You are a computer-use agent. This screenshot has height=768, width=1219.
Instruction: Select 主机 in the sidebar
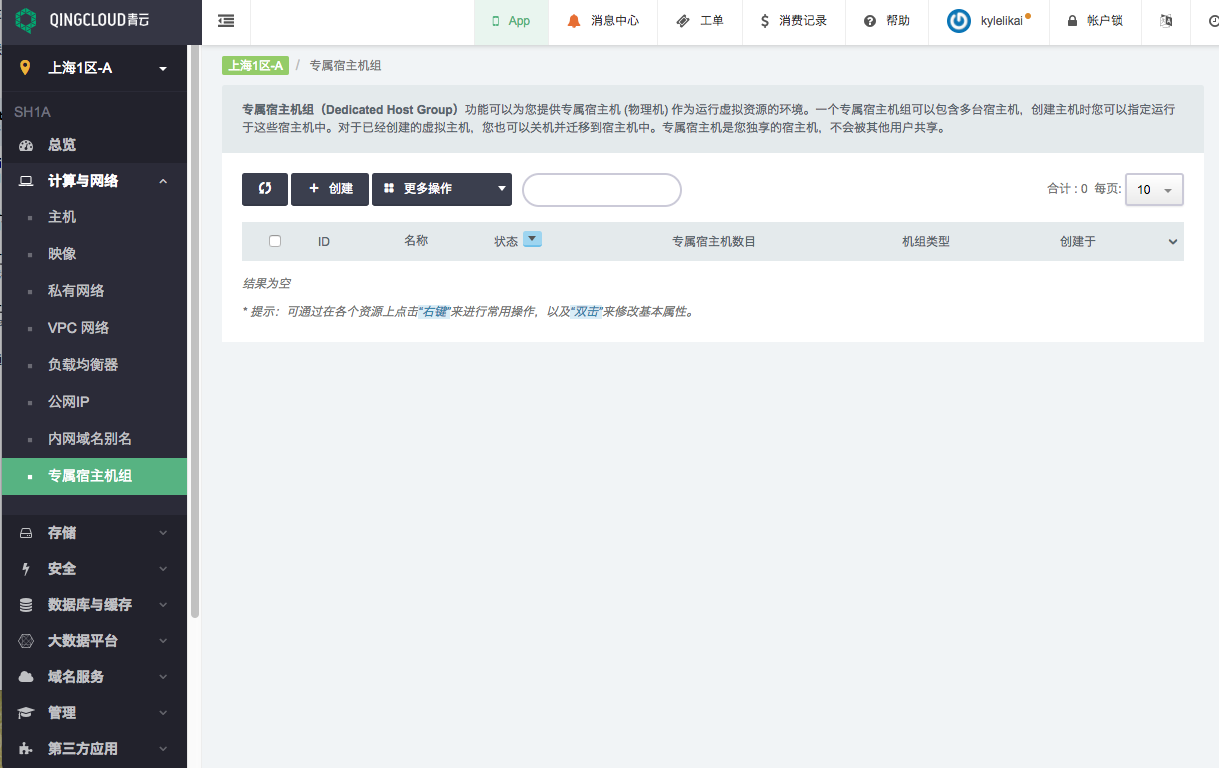[x=62, y=217]
